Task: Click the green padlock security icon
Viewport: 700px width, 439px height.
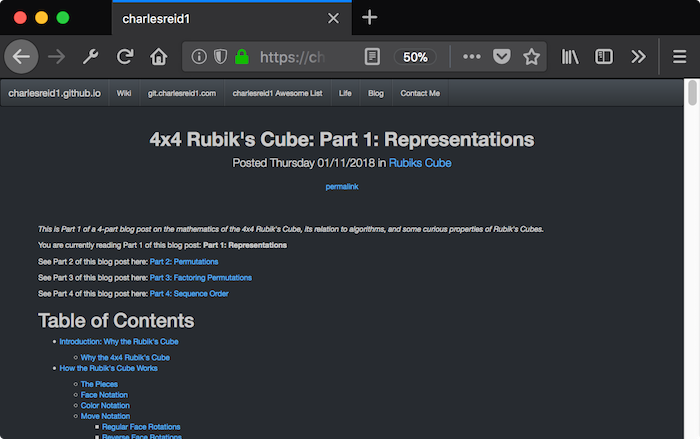Action: 242,57
